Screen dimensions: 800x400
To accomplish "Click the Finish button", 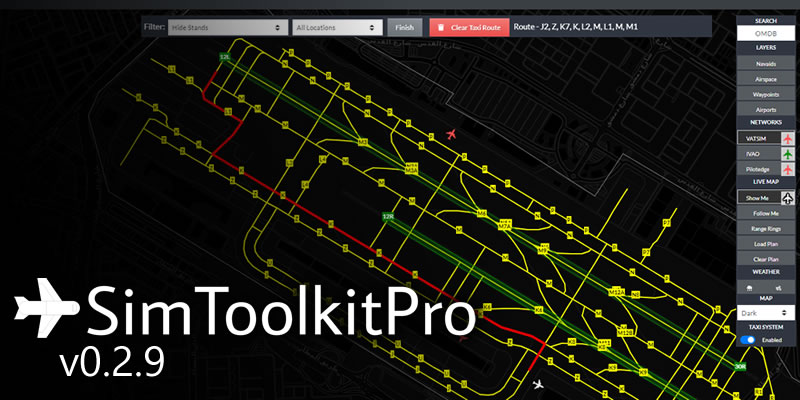I will [405, 28].
